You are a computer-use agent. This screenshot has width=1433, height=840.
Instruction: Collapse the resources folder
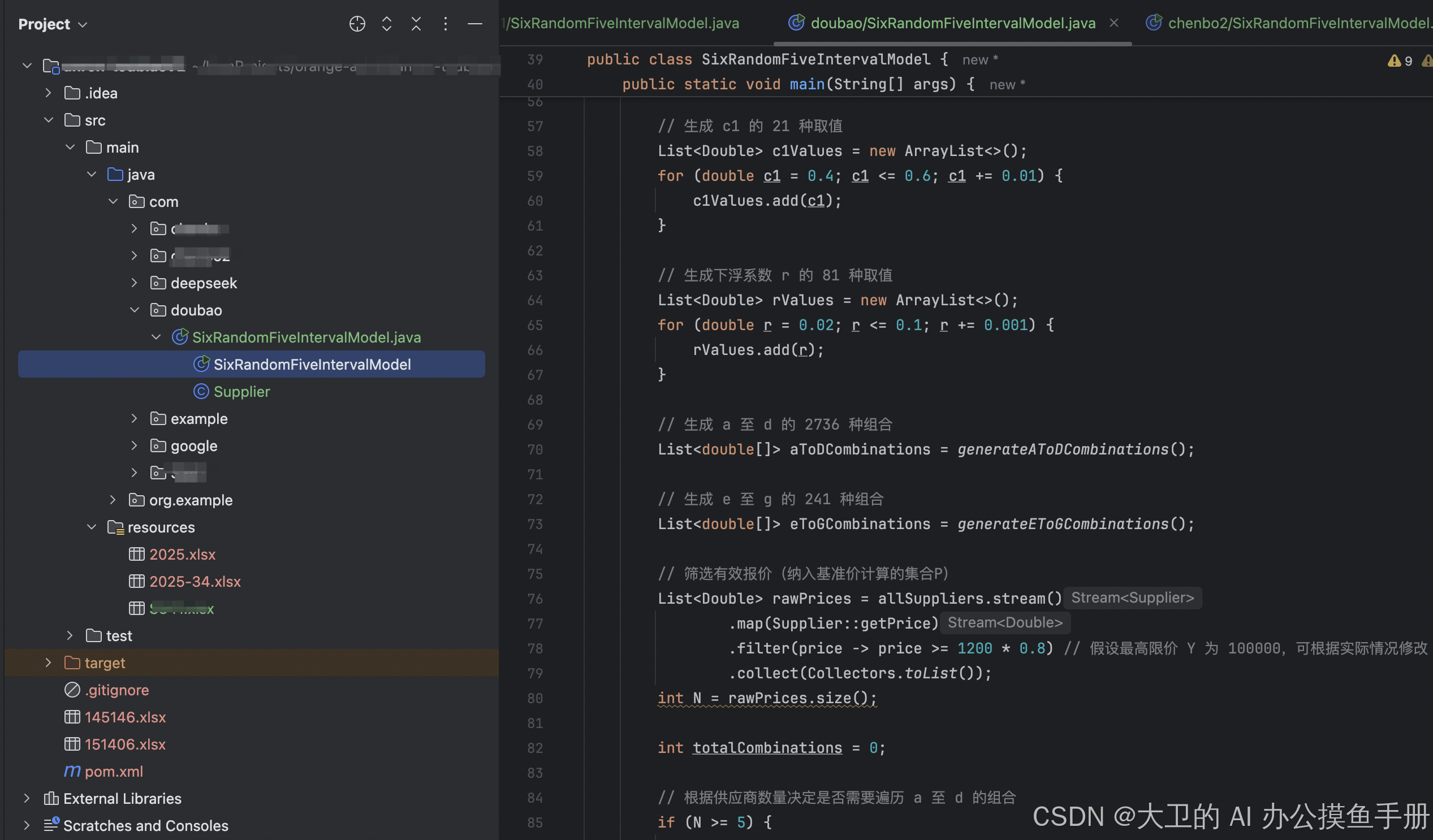[x=92, y=527]
